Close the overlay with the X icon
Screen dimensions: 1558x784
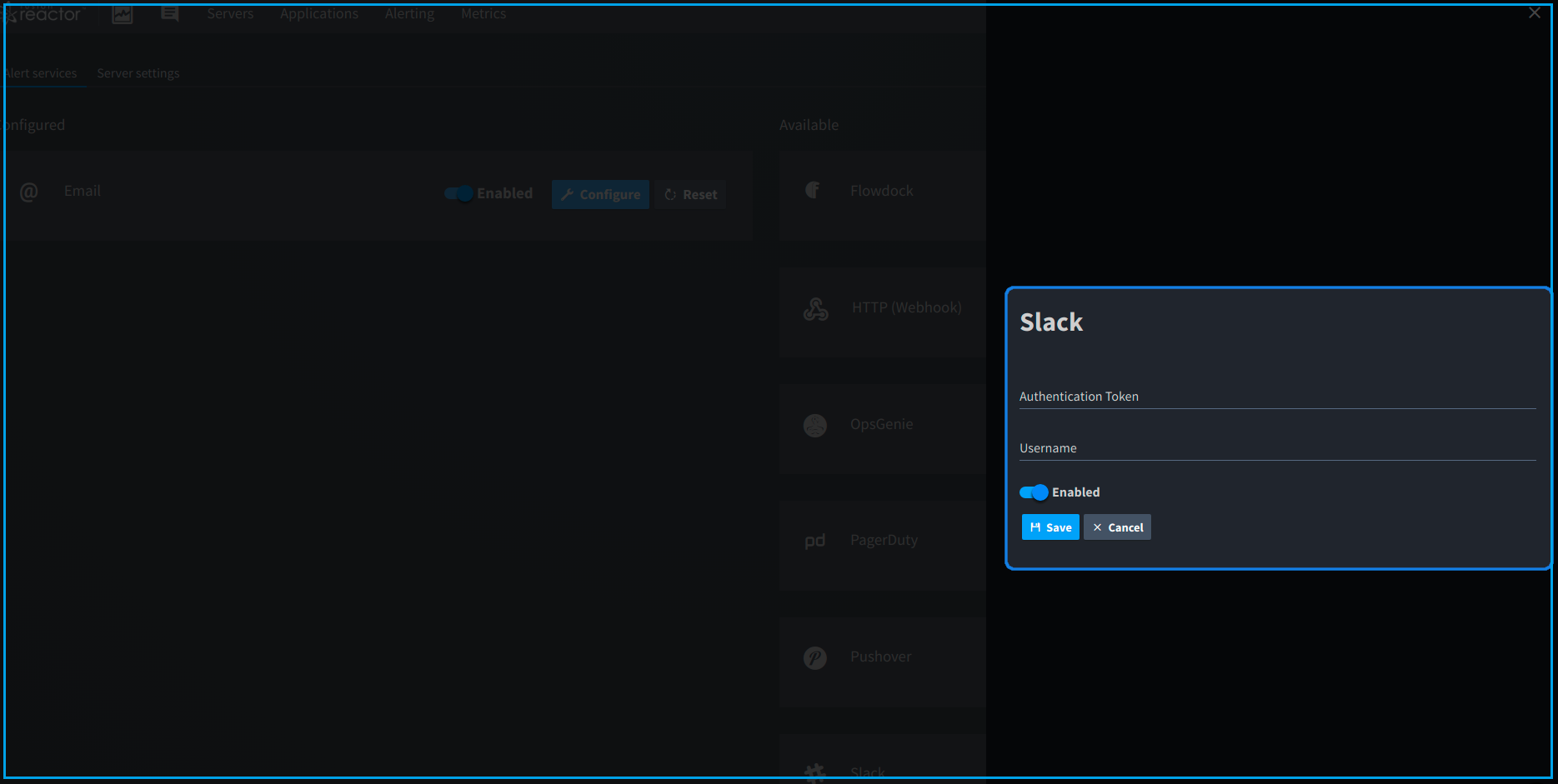pyautogui.click(x=1535, y=13)
